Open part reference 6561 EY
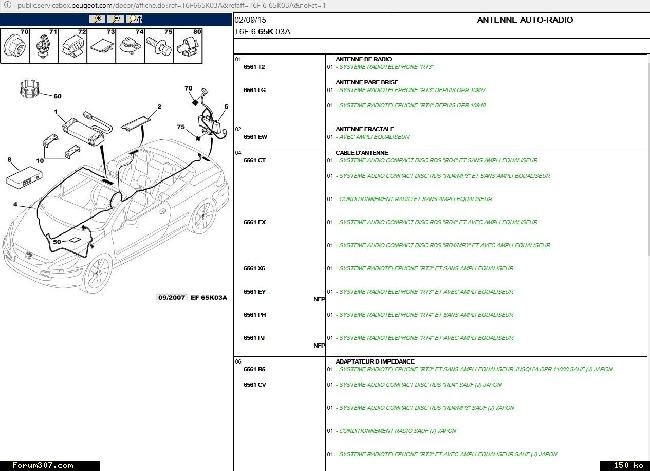Image resolution: width=650 pixels, height=471 pixels. (x=254, y=291)
